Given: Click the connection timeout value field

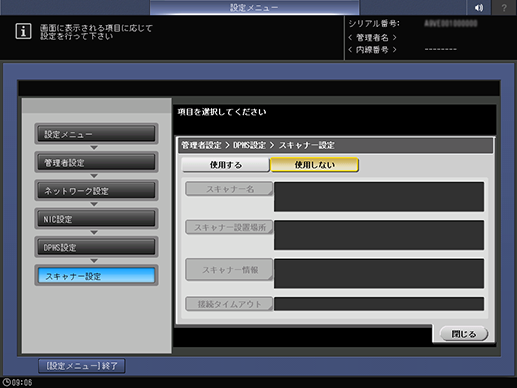Looking at the screenshot, I should coord(379,304).
